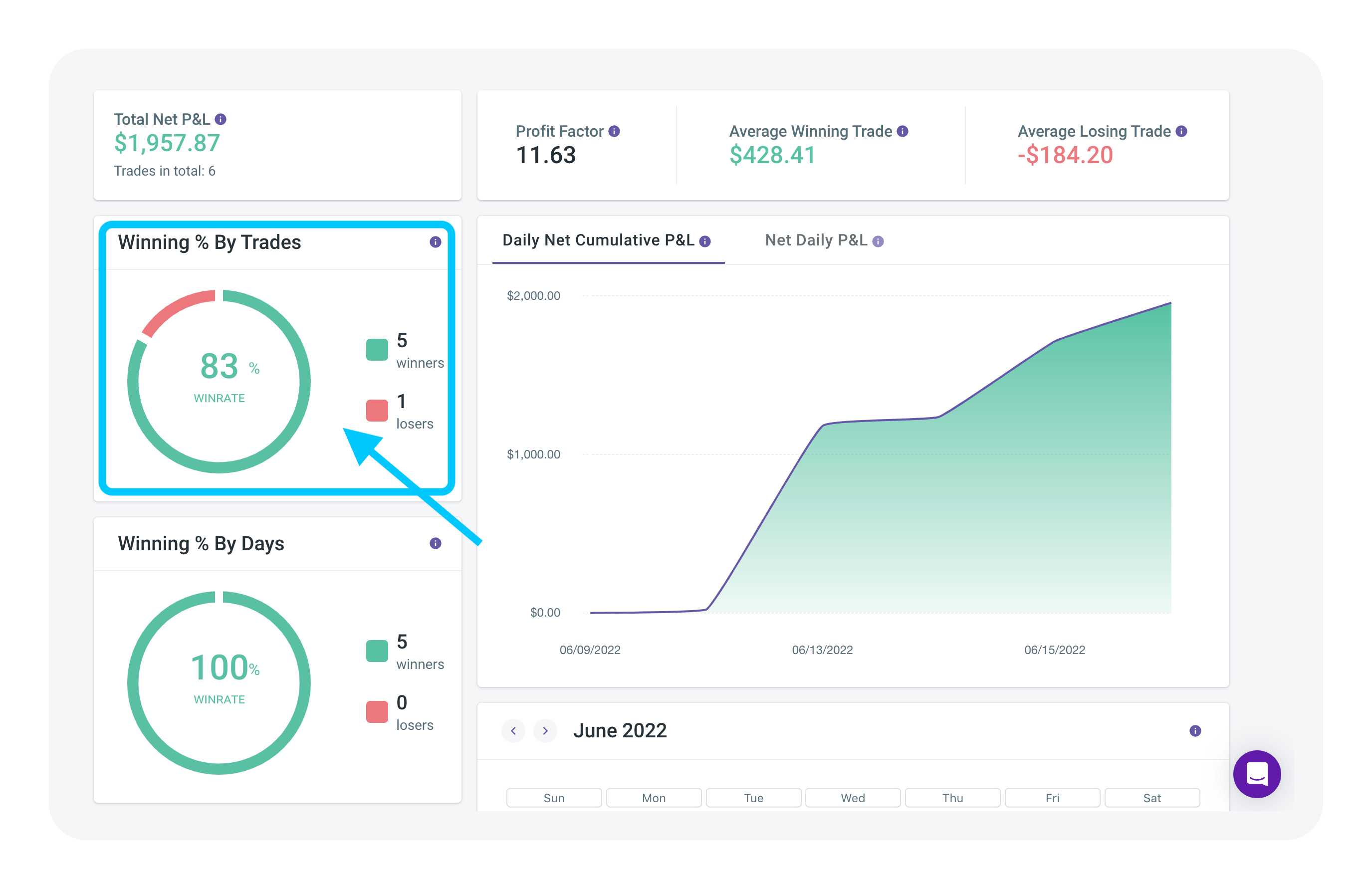1372x889 pixels.
Task: Click info icon beside Total Net P&L
Action: (220, 119)
